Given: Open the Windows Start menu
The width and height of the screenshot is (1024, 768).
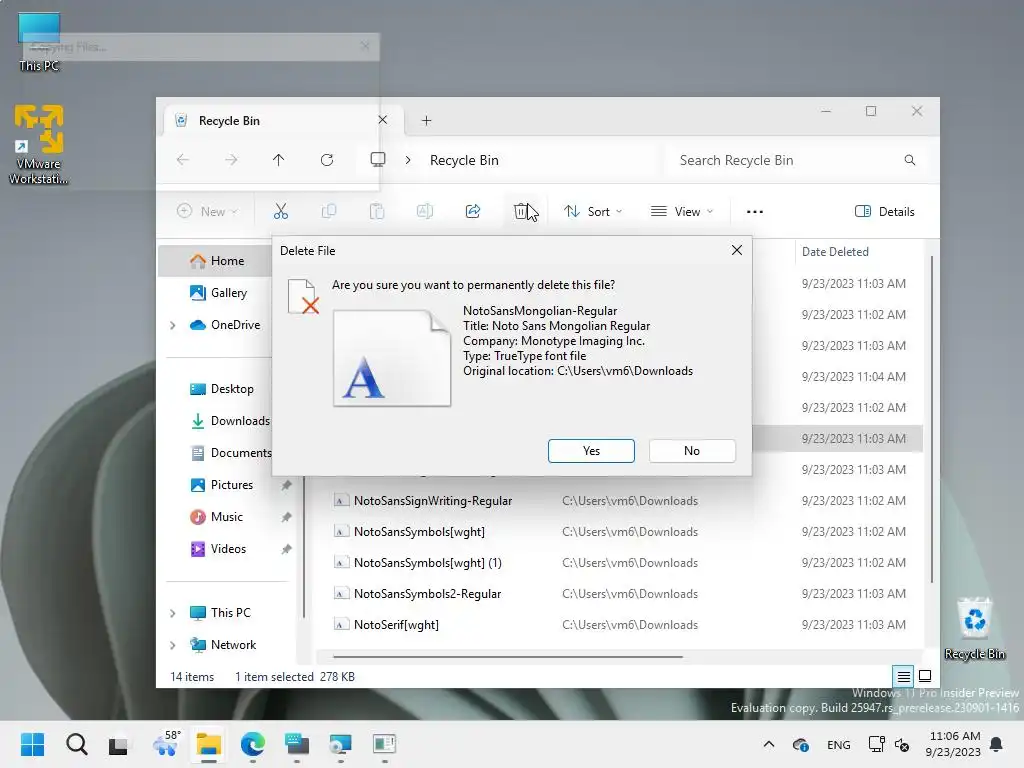Looking at the screenshot, I should point(32,744).
